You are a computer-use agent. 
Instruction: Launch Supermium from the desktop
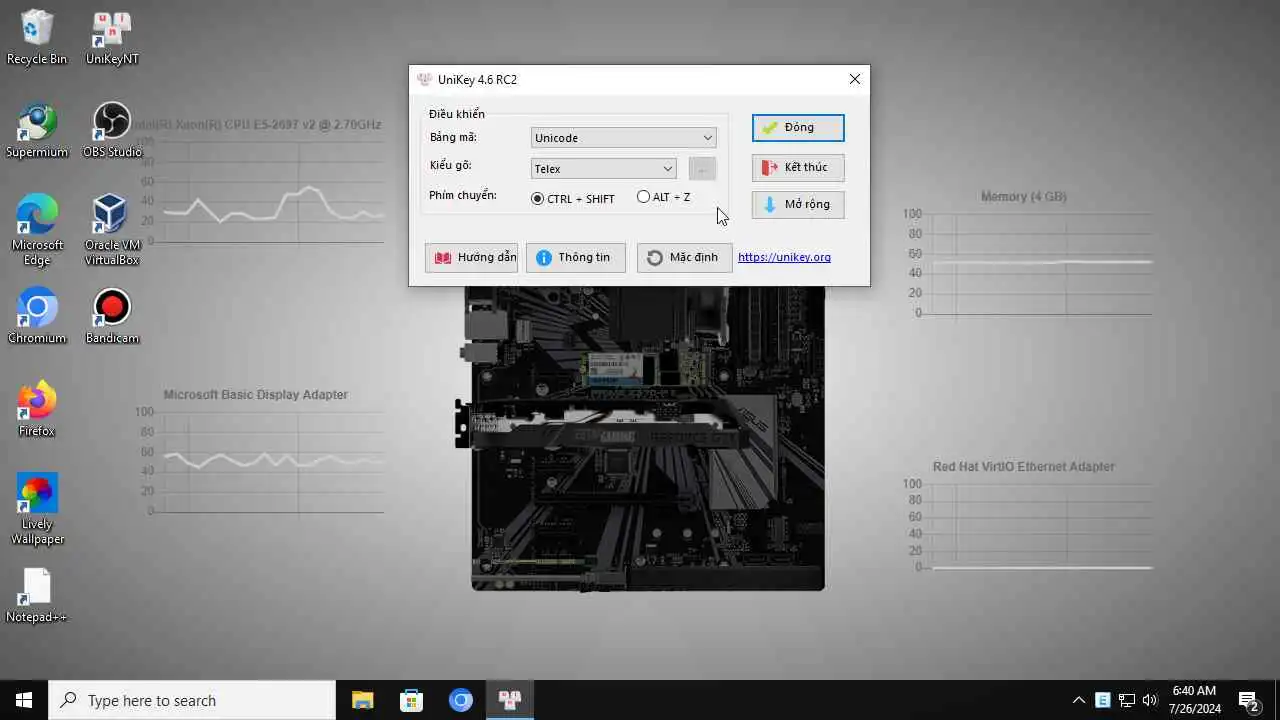[x=37, y=131]
